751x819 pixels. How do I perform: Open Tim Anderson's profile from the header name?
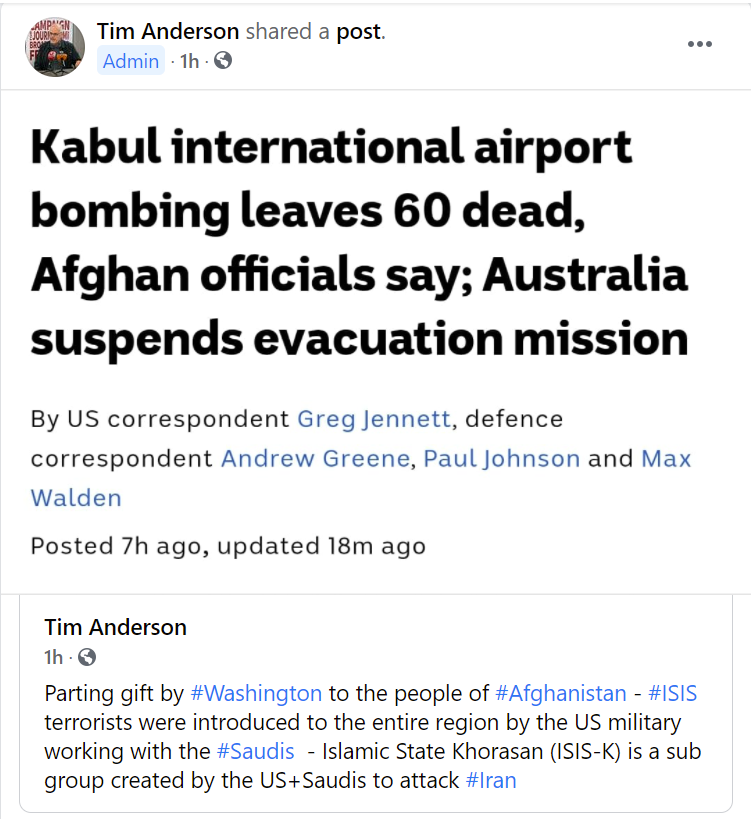[x=168, y=31]
